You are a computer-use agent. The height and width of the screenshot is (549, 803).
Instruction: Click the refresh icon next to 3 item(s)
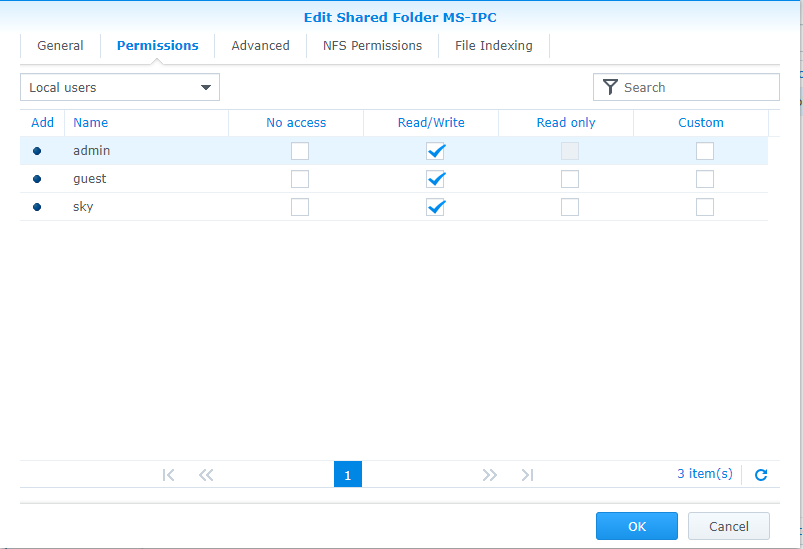[x=761, y=475]
